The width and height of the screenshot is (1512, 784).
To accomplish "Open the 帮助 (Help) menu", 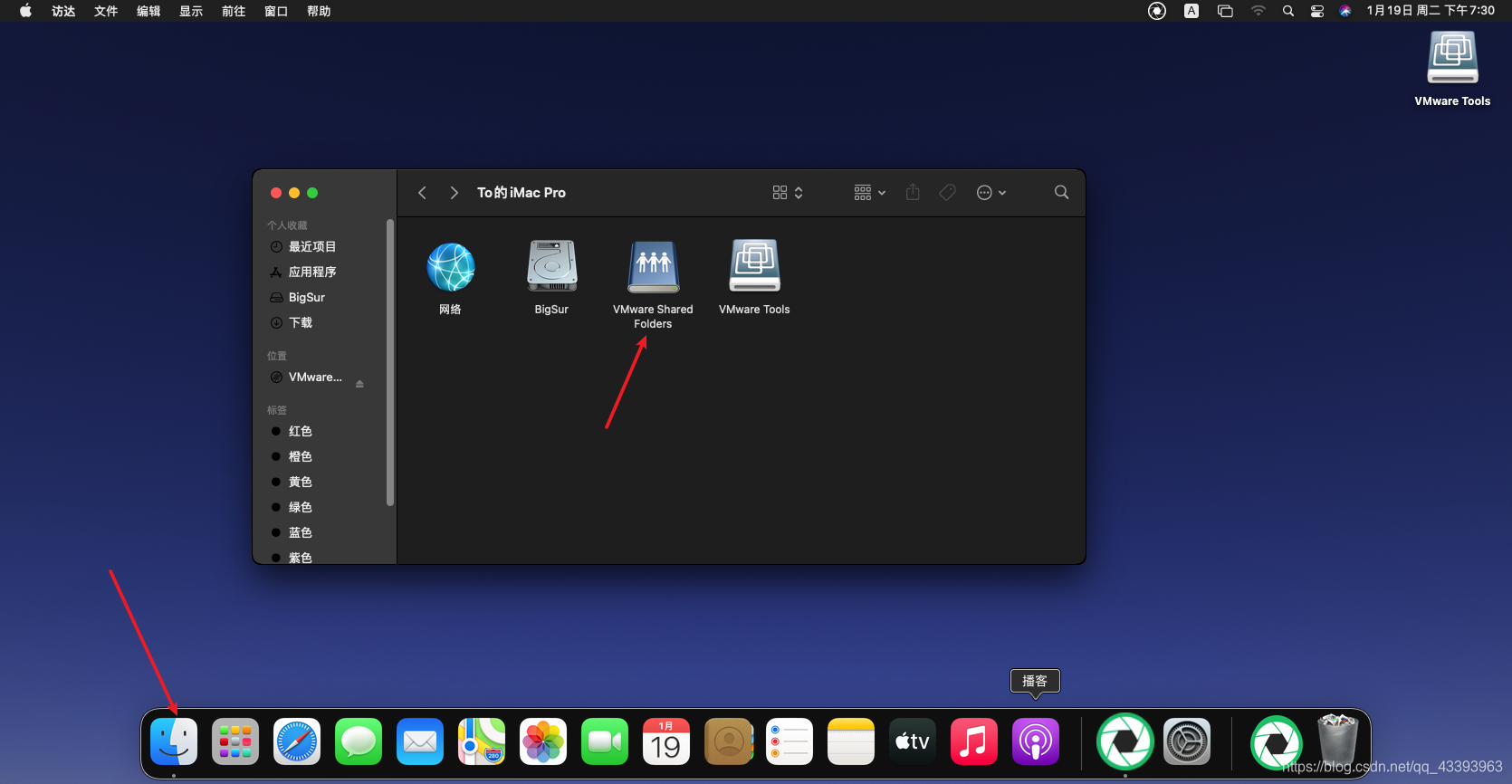I will point(319,11).
